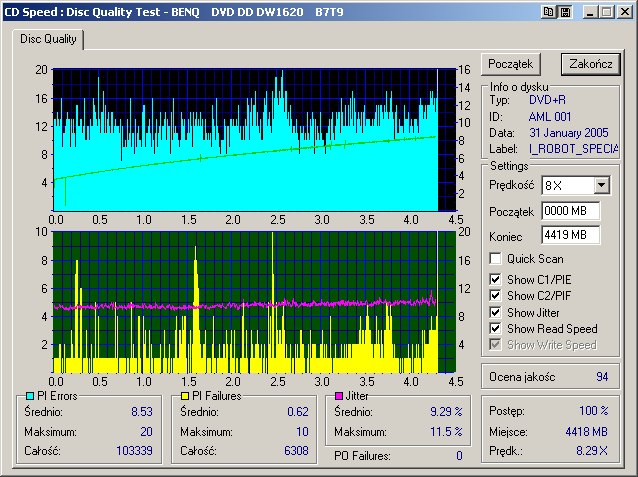The image size is (638, 477).
Task: Click the Postęp 100 % value
Action: coord(594,411)
